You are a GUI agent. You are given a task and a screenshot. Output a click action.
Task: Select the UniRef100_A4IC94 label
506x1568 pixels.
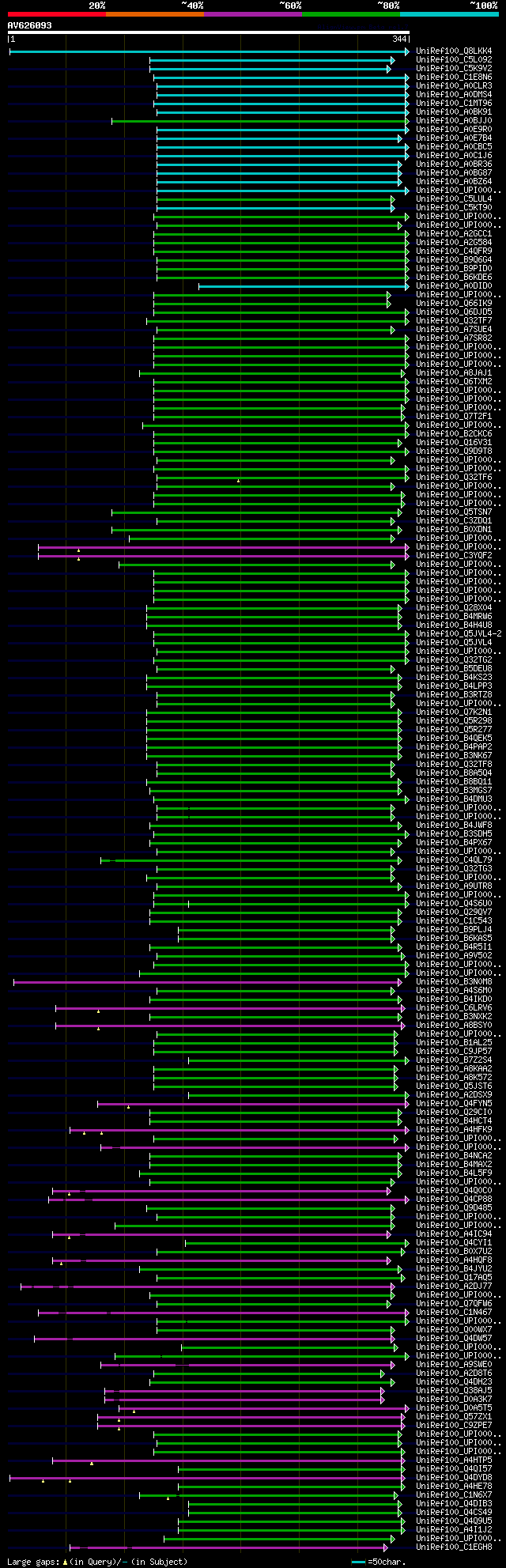tap(454, 1234)
